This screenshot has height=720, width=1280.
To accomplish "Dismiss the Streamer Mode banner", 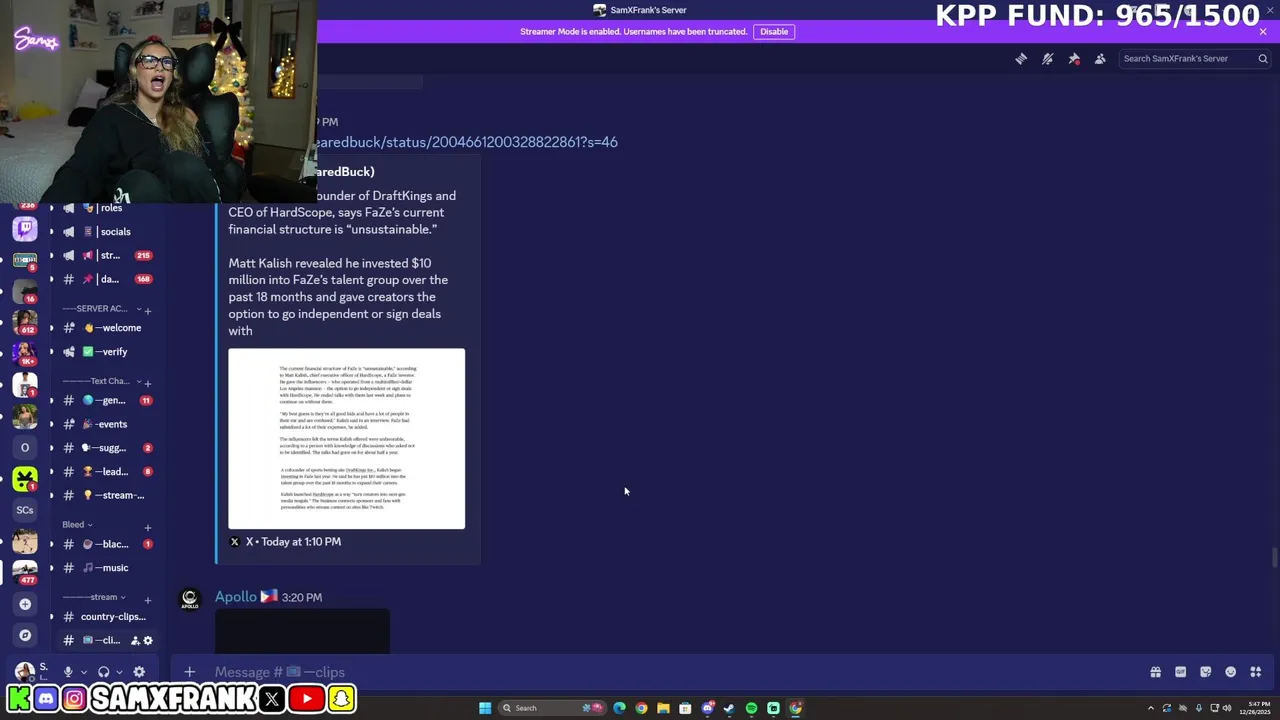I will coord(1263,32).
